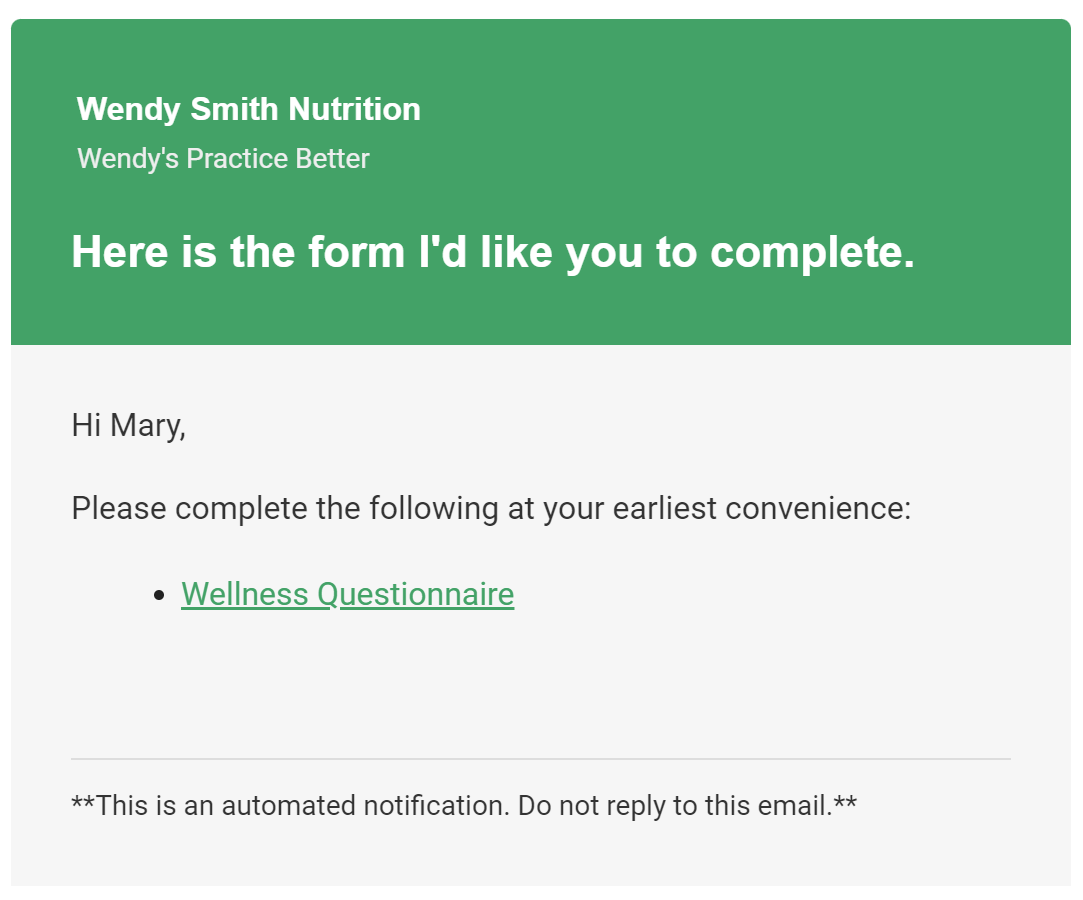Click "This is an automated notification." sentence

(303, 806)
